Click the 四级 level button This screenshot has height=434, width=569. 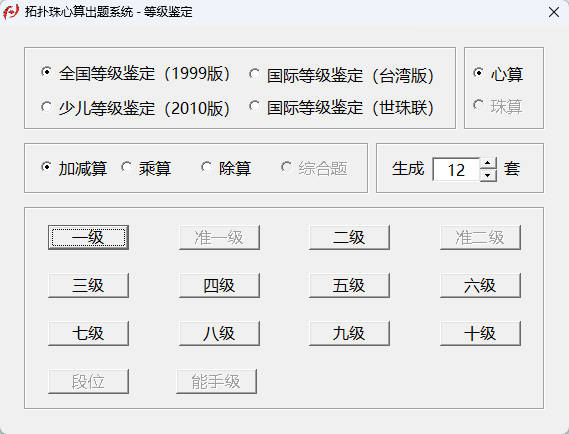pos(219,286)
